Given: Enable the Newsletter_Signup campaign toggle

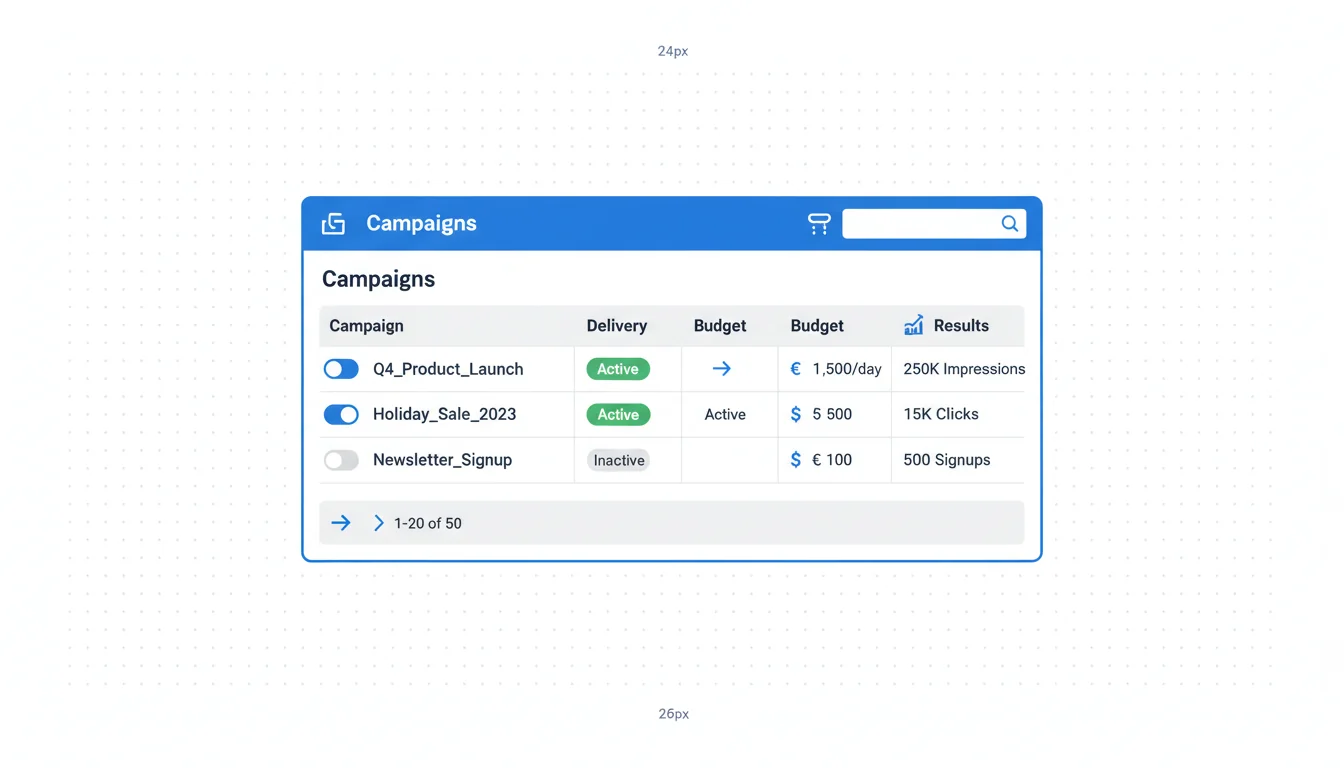Looking at the screenshot, I should pyautogui.click(x=341, y=460).
